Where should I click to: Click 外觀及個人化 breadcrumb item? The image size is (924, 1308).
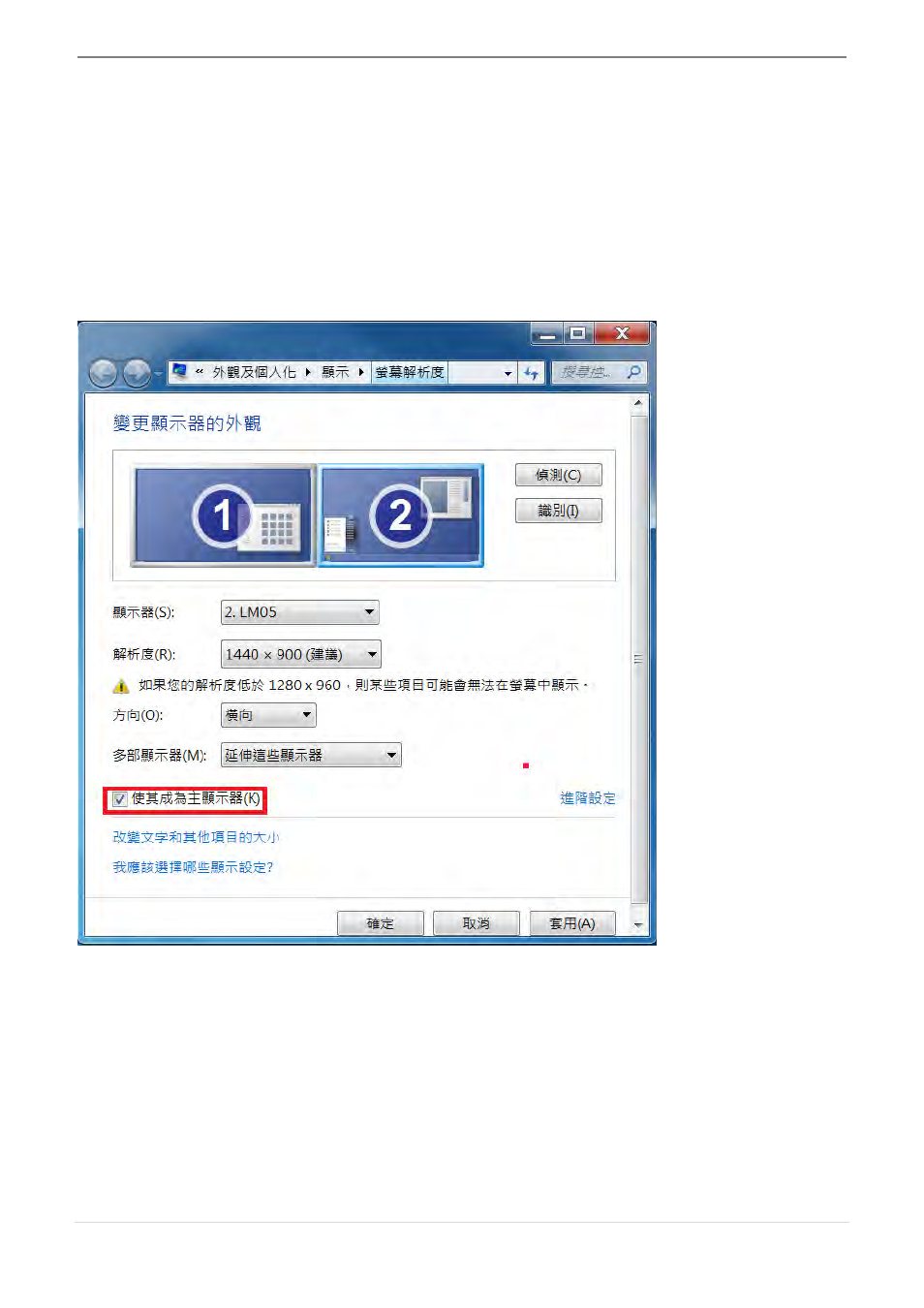point(254,372)
